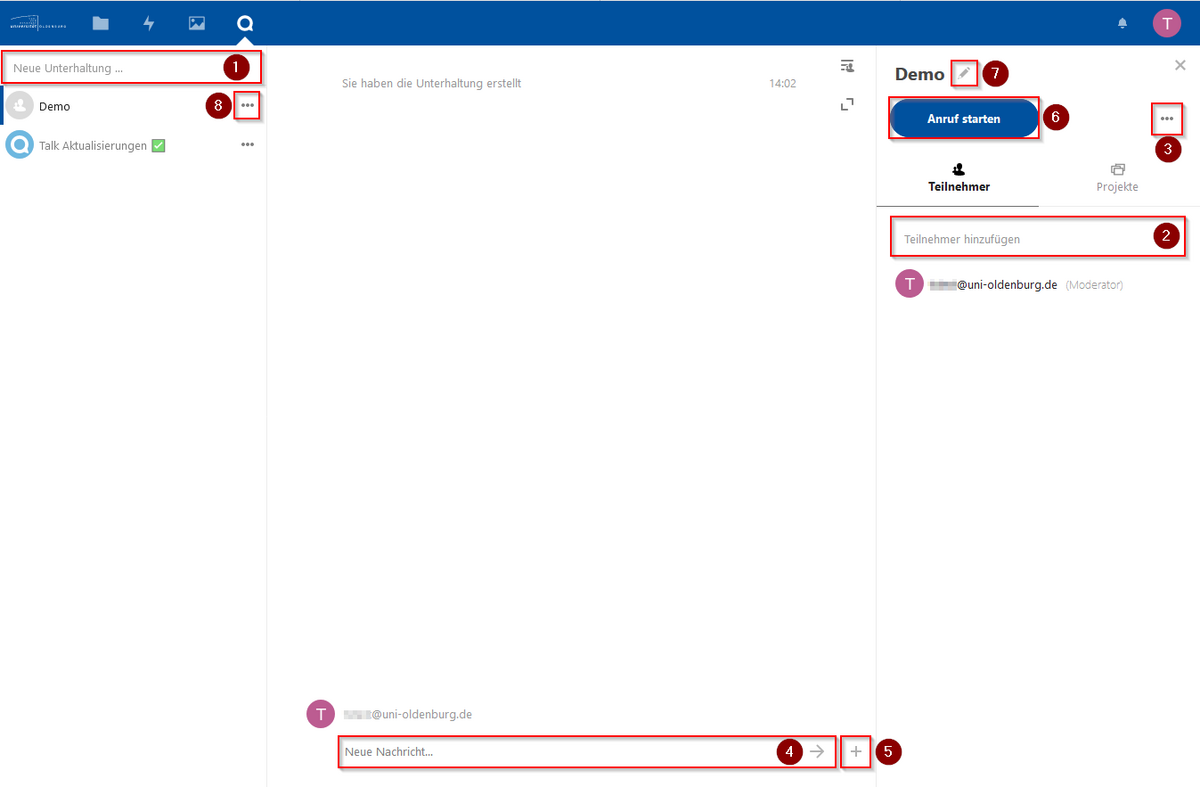This screenshot has height=787, width=1200.
Task: Open the Talk app icon
Action: (245, 23)
